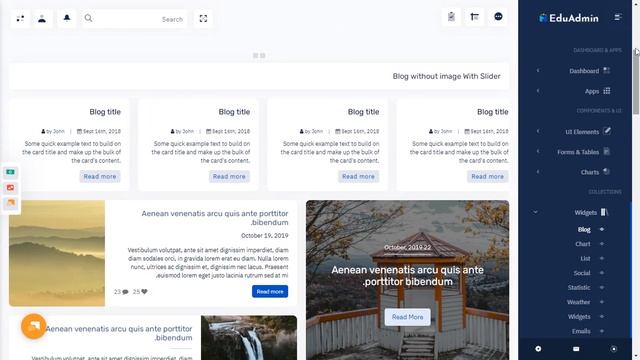Click Read more on first Blog title card
The image size is (640, 360).
pyautogui.click(x=100, y=176)
